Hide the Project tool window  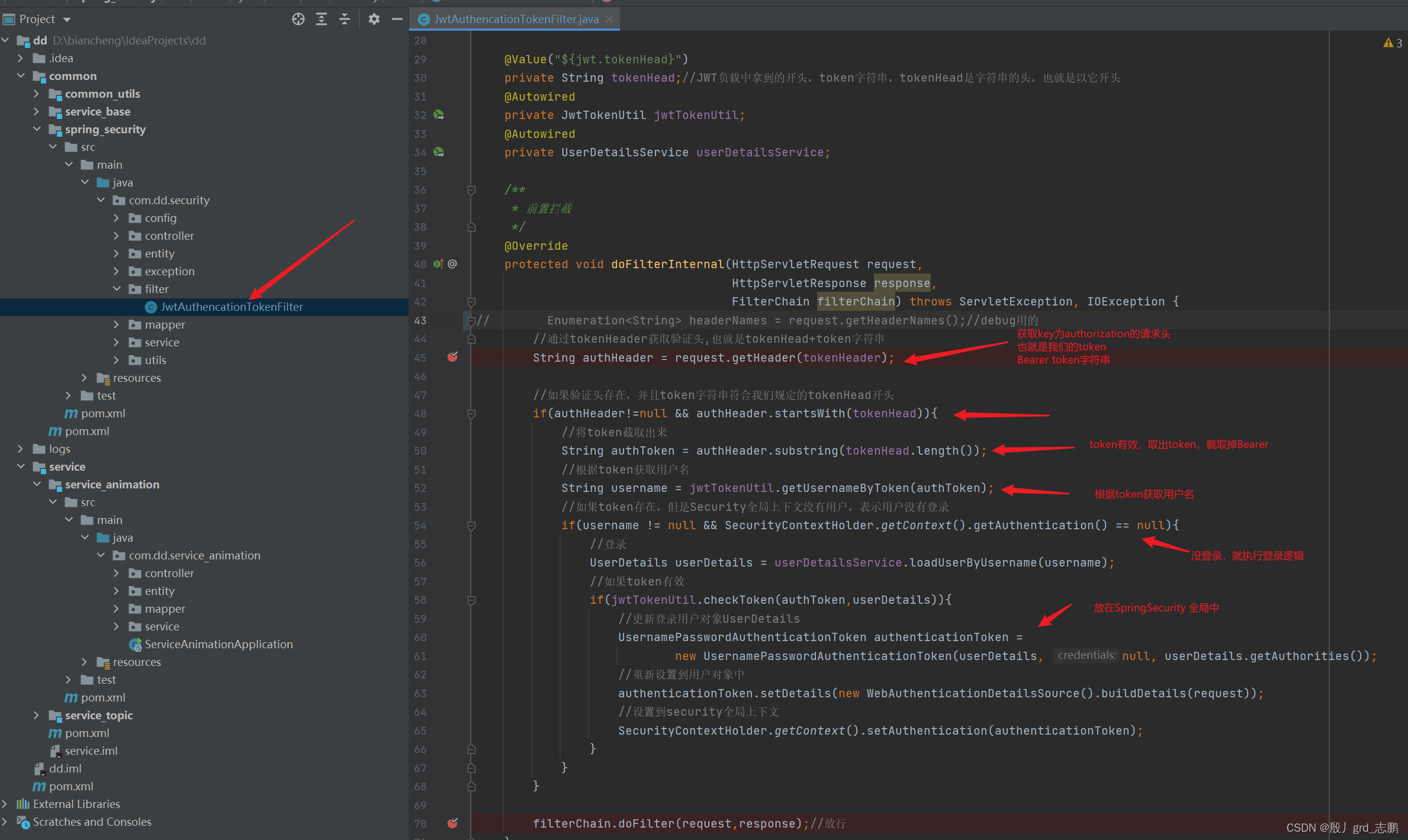tap(397, 19)
